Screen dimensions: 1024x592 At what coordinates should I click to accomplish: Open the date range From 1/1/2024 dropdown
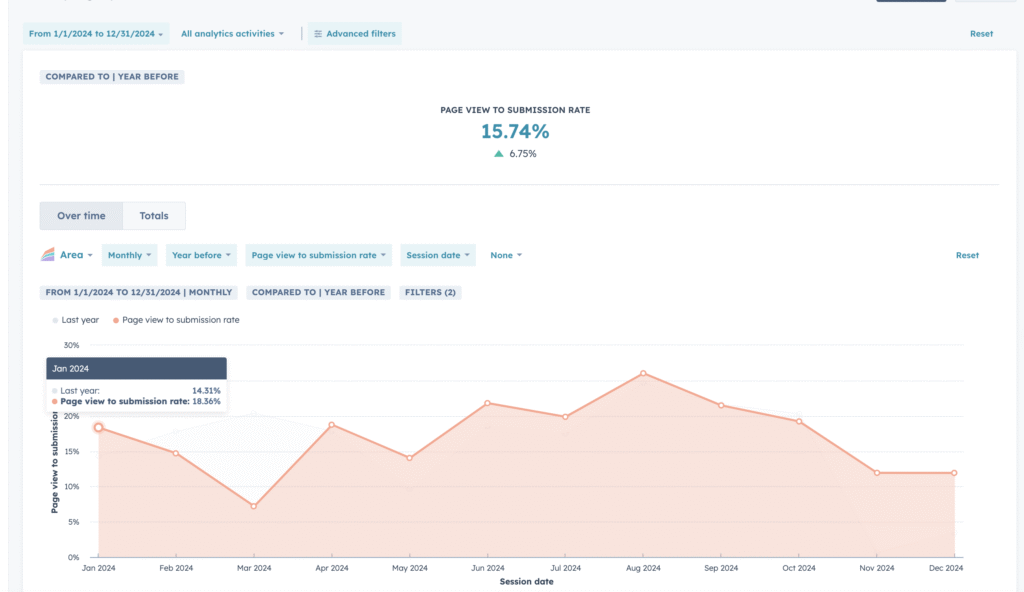click(x=95, y=34)
